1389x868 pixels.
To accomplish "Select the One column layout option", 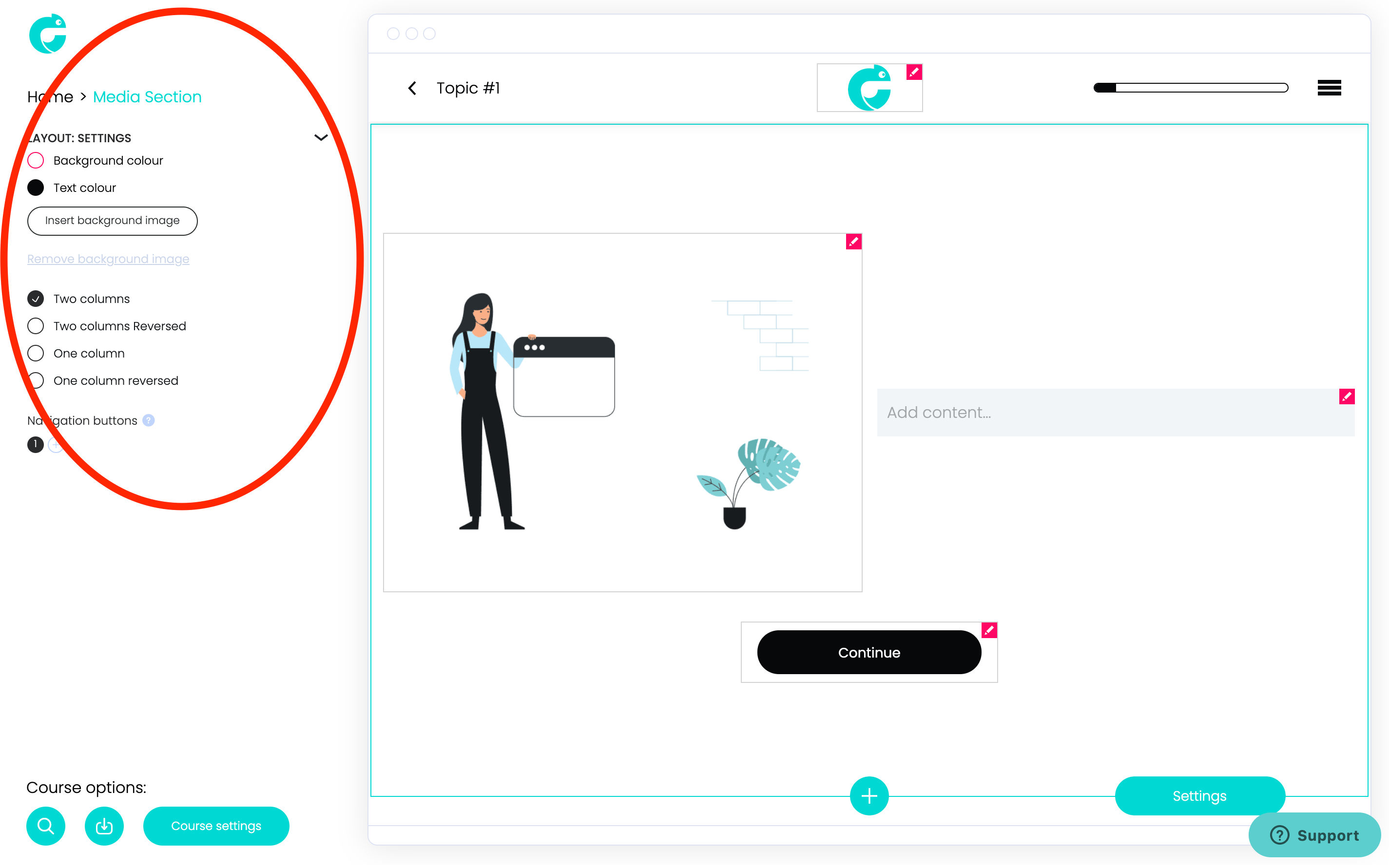I will 36,353.
